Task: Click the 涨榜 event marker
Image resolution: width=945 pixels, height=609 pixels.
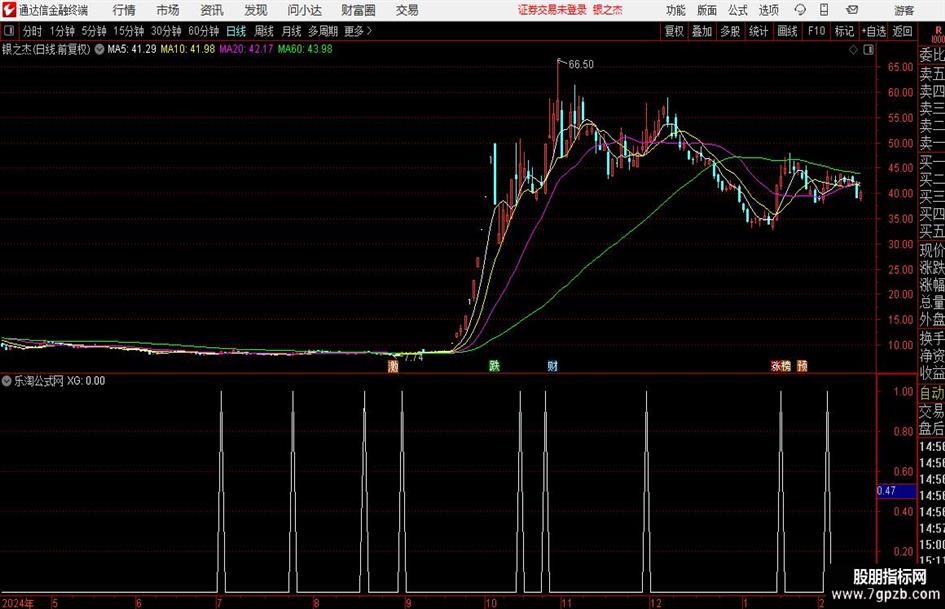Action: click(780, 366)
